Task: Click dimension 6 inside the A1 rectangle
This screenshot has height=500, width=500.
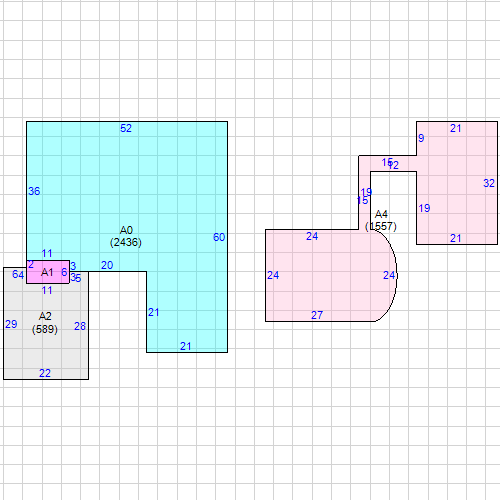Action: pyautogui.click(x=64, y=272)
